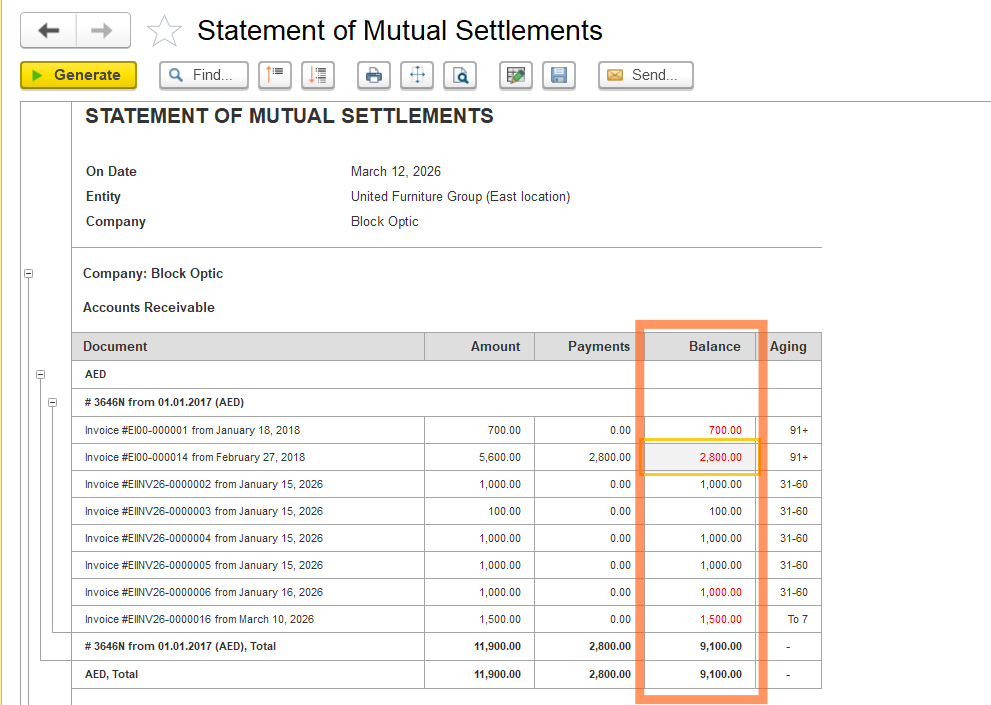991x705 pixels.
Task: Collapse the Company: Block Optic group
Action: click(x=28, y=273)
